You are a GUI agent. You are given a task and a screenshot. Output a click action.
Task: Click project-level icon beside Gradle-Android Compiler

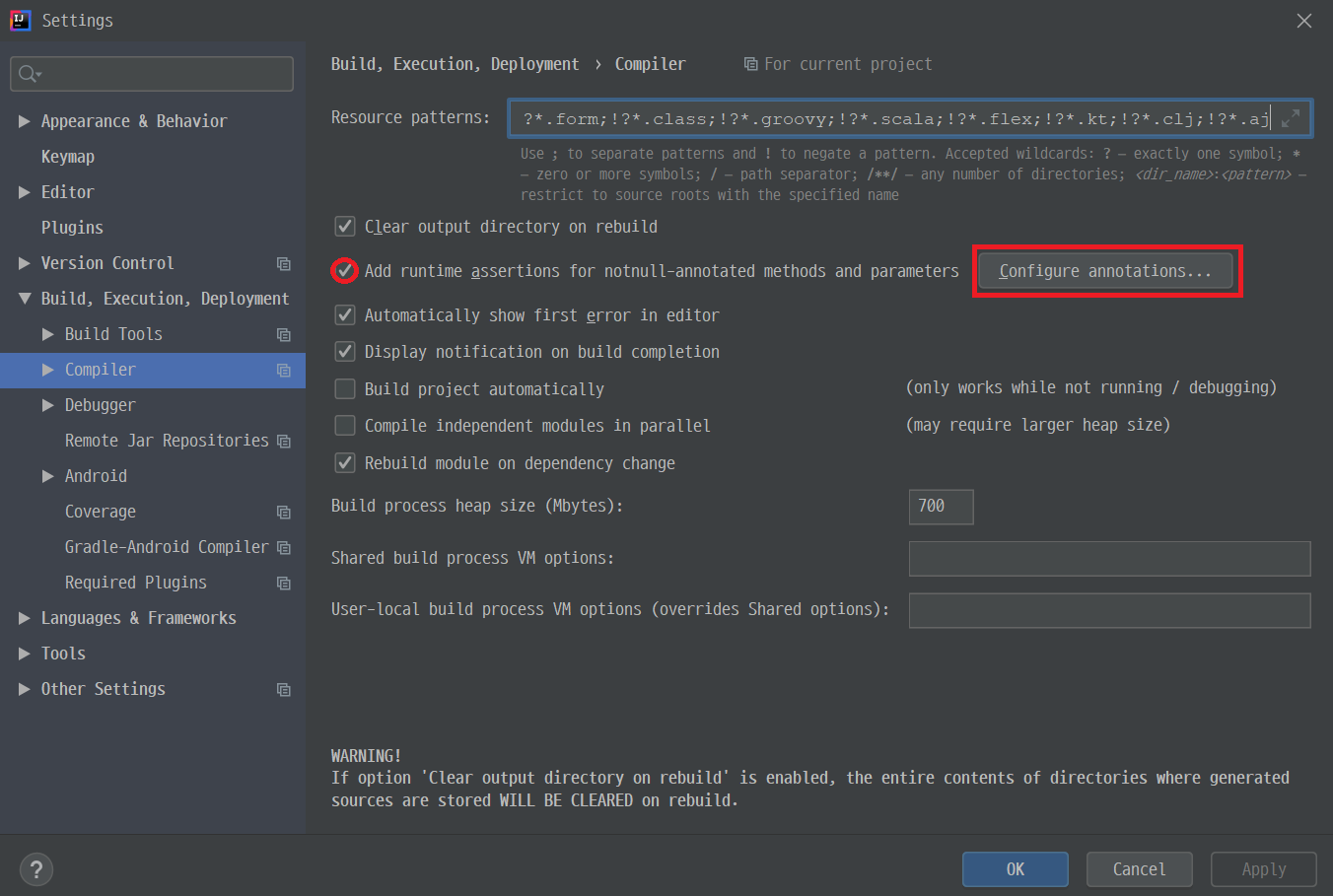coord(284,547)
